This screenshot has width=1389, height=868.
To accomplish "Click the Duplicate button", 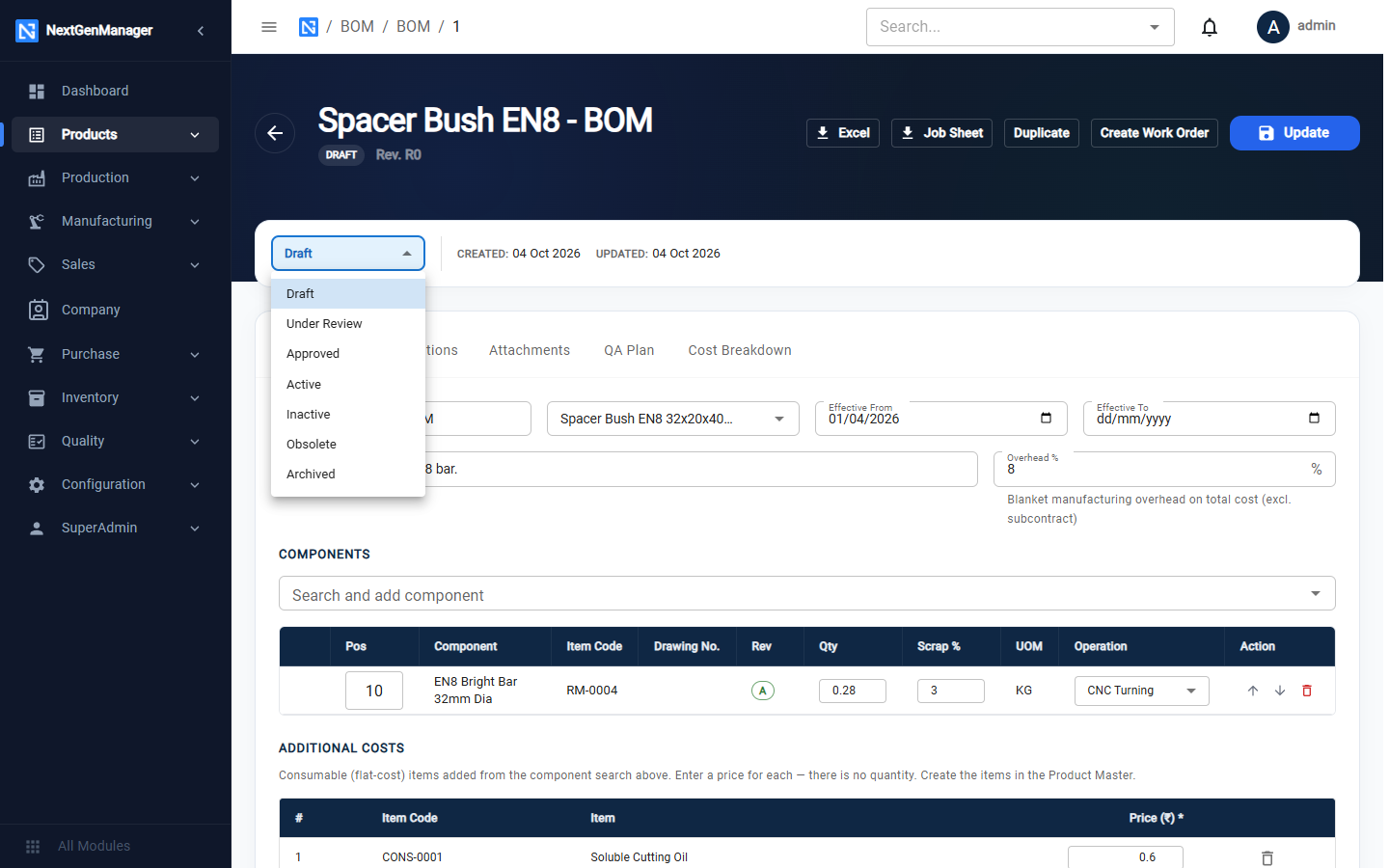I will point(1042,133).
